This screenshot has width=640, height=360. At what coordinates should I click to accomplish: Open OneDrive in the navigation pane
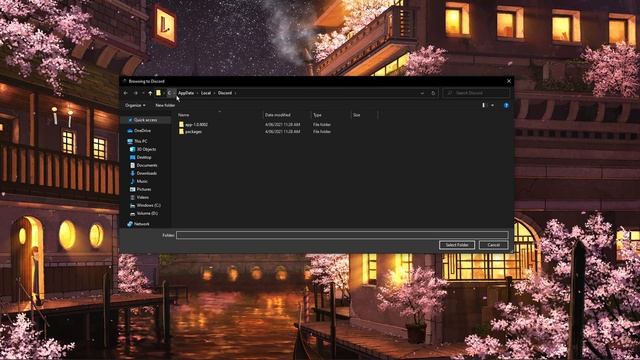(142, 131)
